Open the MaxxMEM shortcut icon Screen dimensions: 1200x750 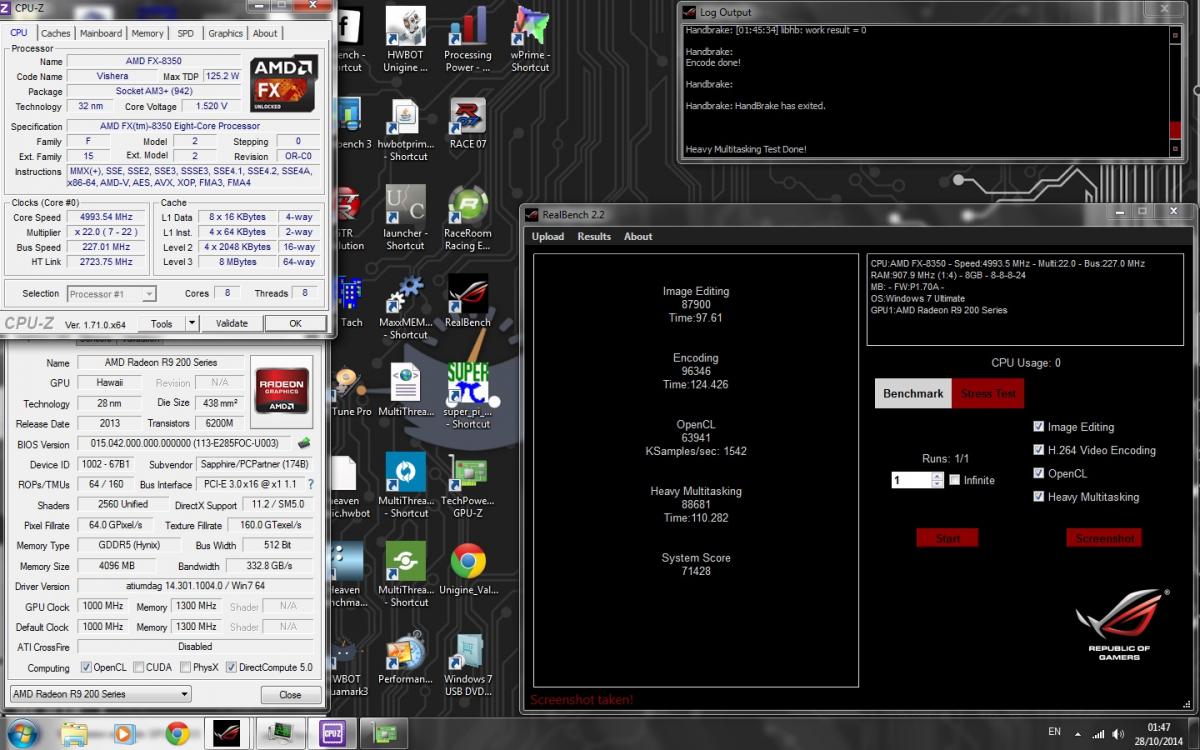coord(405,308)
